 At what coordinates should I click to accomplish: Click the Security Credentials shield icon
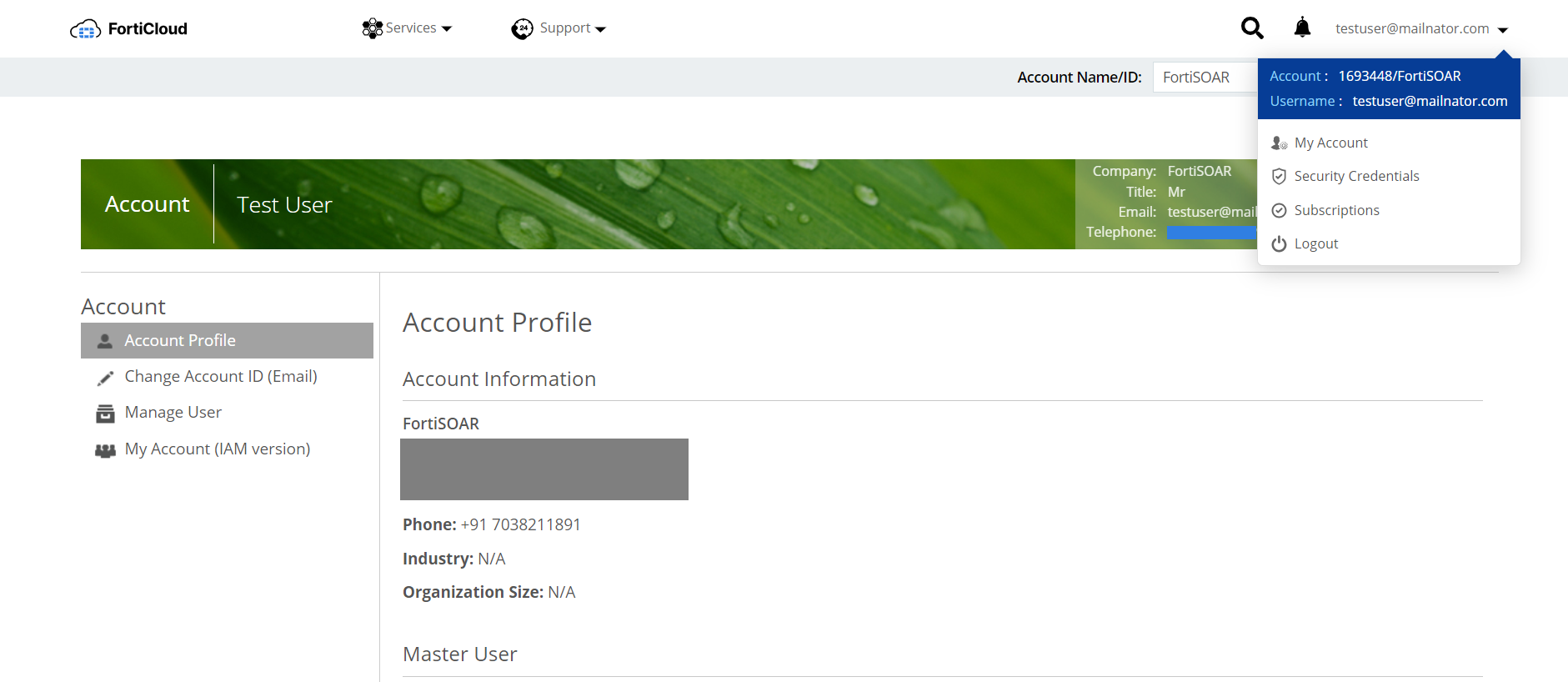[x=1279, y=177]
